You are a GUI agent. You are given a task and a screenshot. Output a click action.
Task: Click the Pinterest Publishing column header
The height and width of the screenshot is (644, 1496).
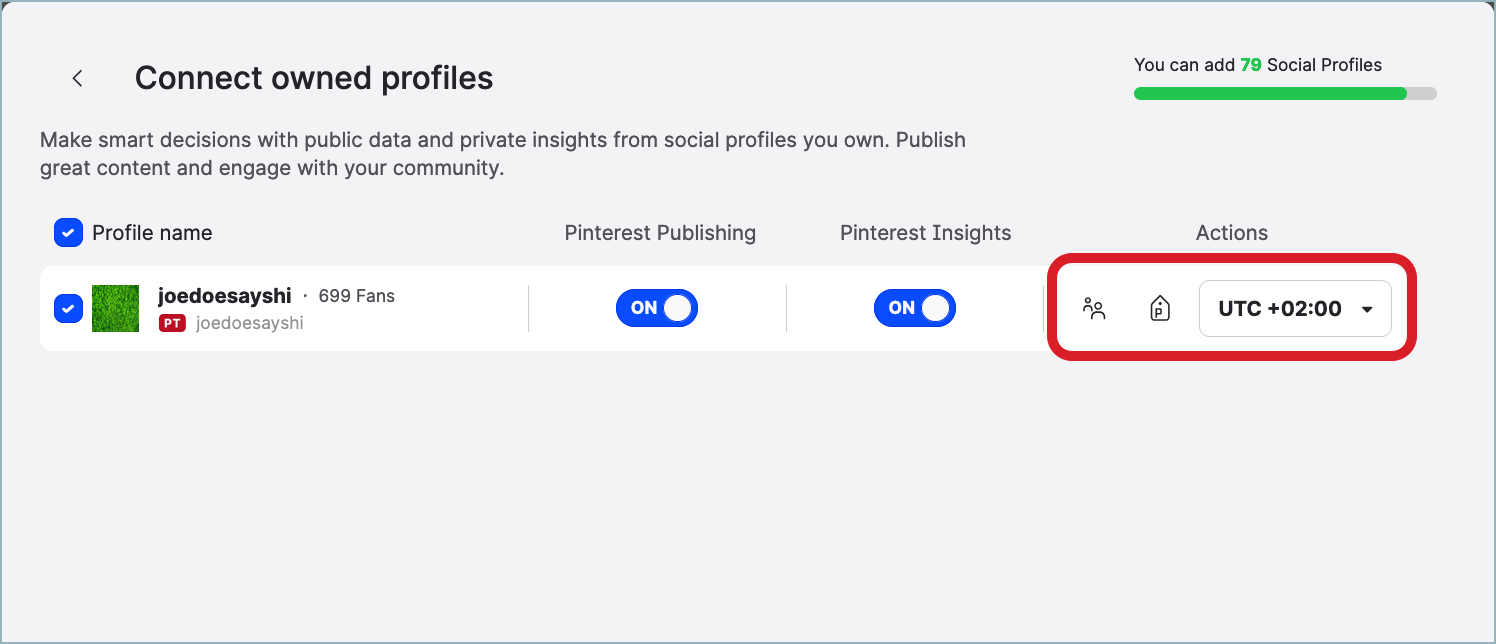(x=660, y=233)
